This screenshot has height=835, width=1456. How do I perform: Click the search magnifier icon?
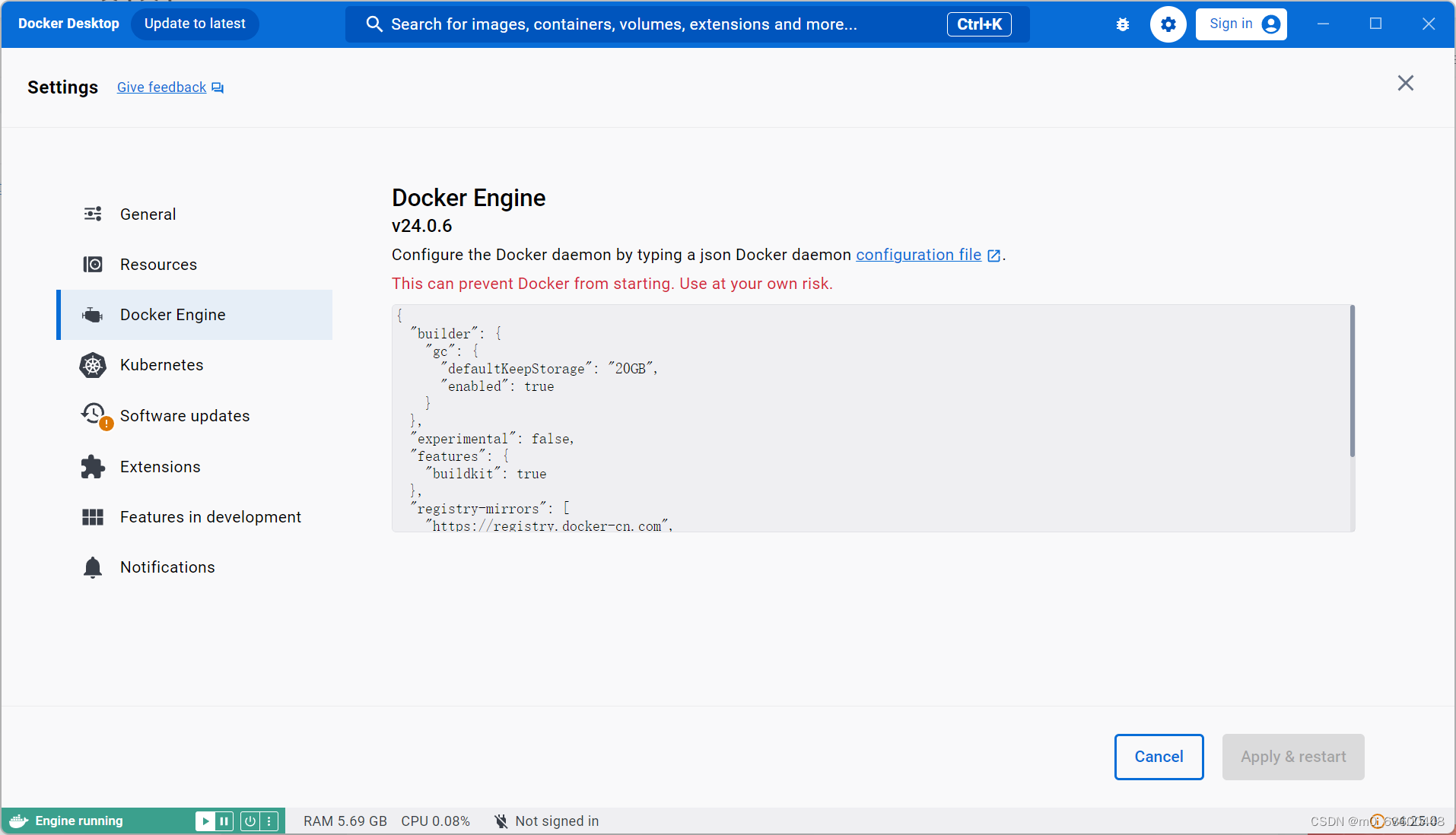tap(374, 24)
